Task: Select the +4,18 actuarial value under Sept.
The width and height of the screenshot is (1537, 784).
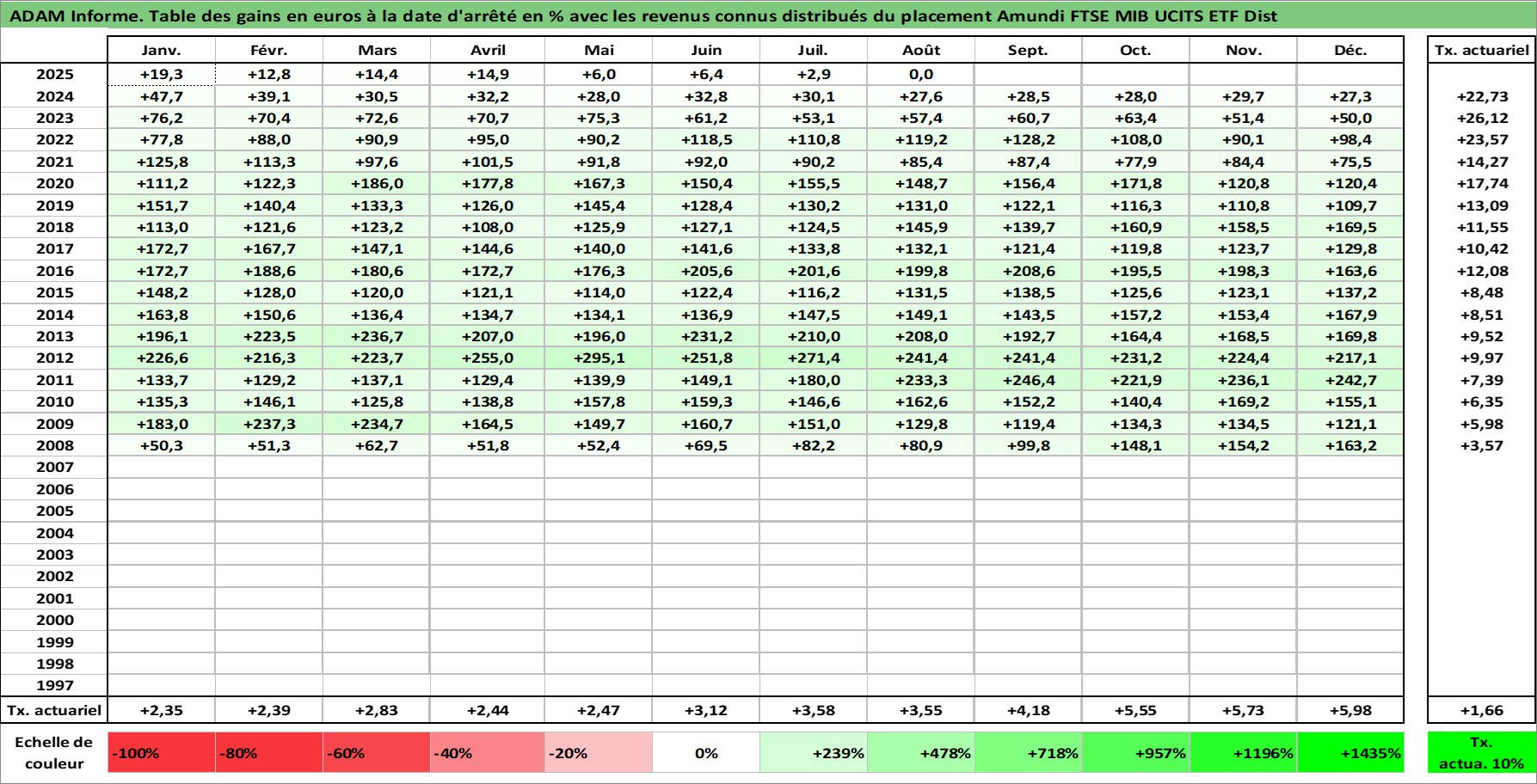Action: (x=1029, y=710)
